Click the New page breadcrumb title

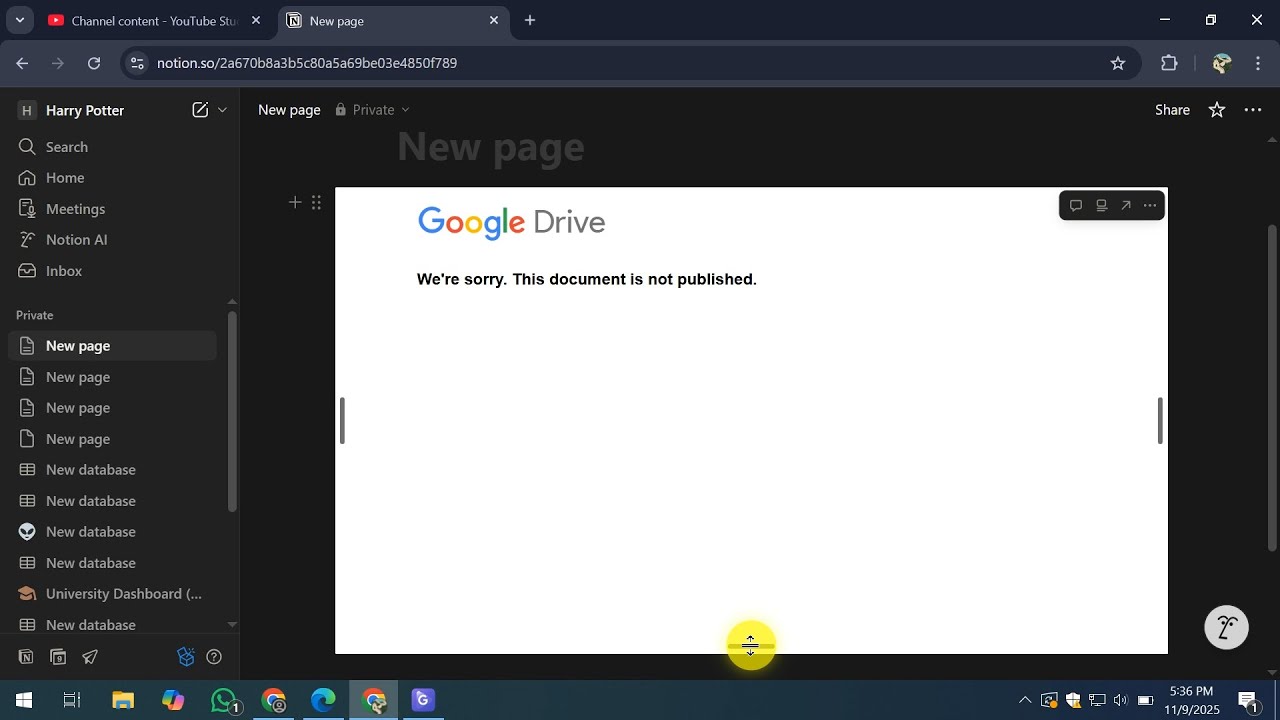(289, 110)
